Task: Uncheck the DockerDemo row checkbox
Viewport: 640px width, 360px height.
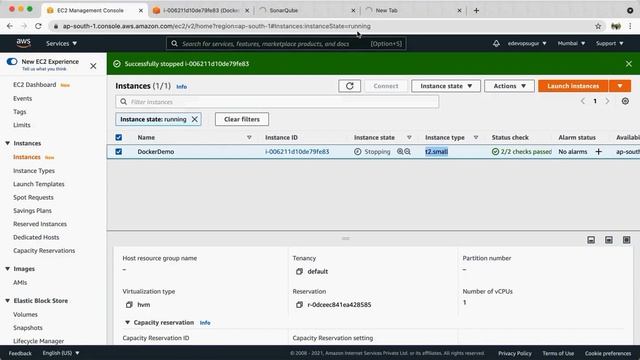Action: [x=119, y=151]
